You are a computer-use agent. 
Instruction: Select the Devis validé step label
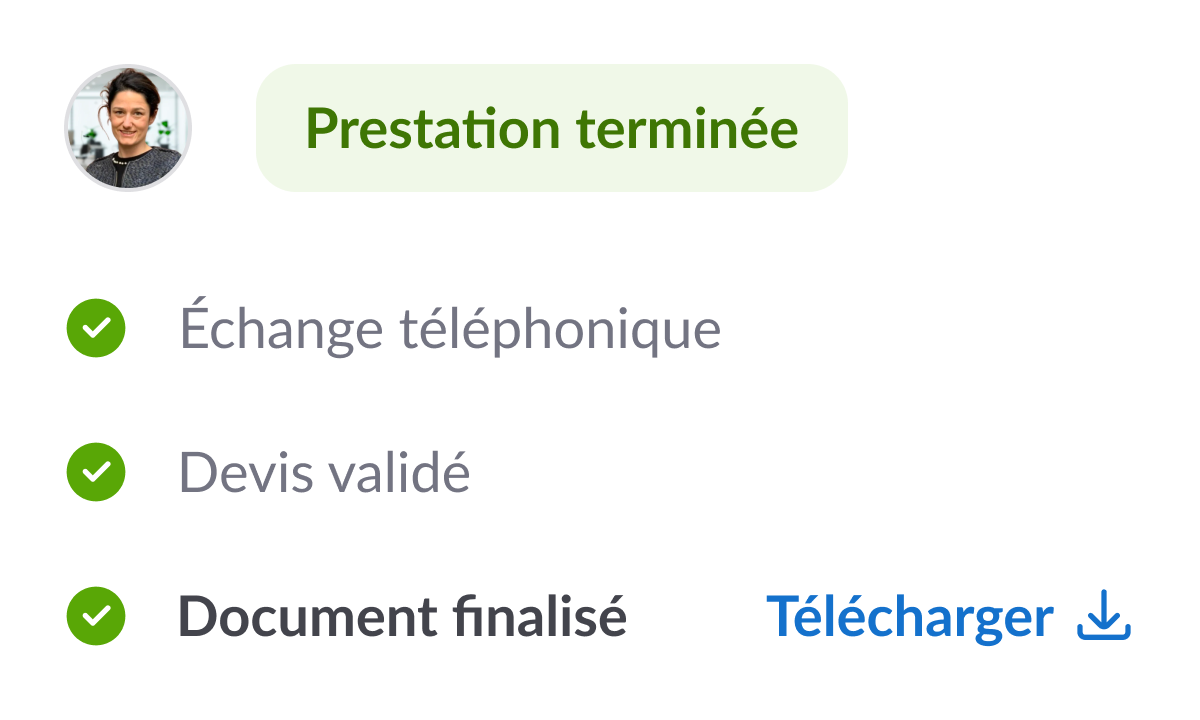coord(324,472)
